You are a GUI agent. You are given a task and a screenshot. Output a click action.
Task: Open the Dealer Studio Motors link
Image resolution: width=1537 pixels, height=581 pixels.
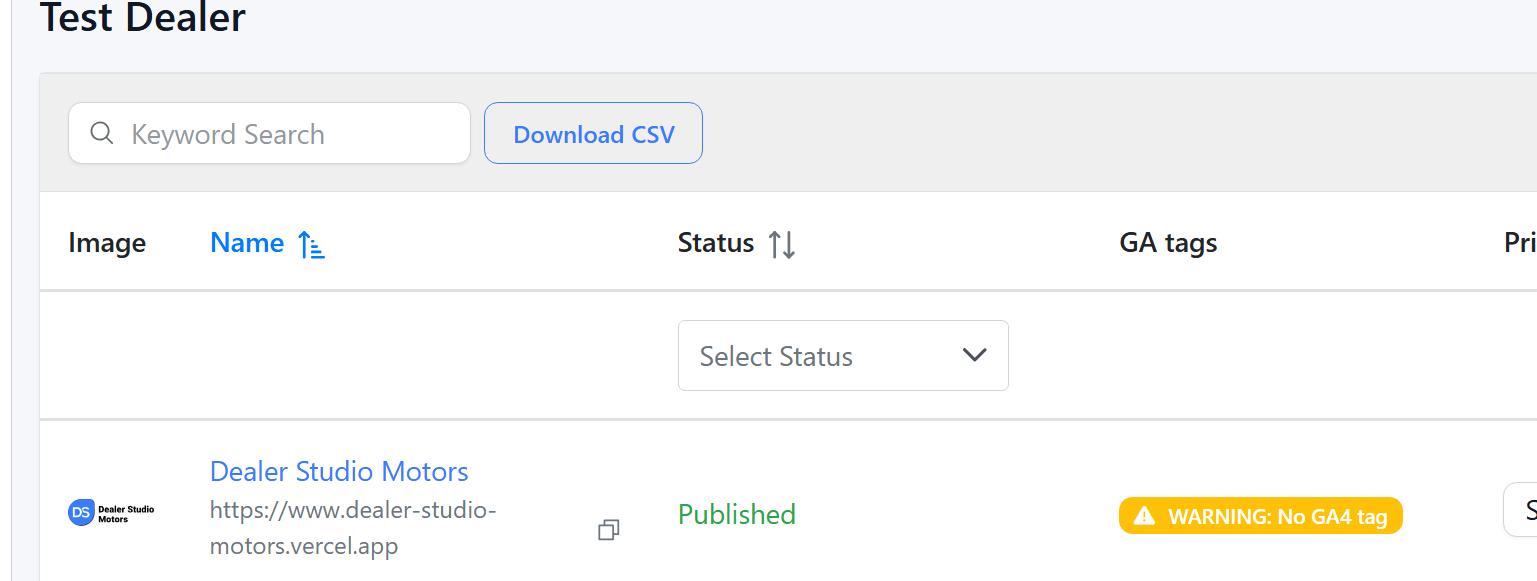[339, 471]
